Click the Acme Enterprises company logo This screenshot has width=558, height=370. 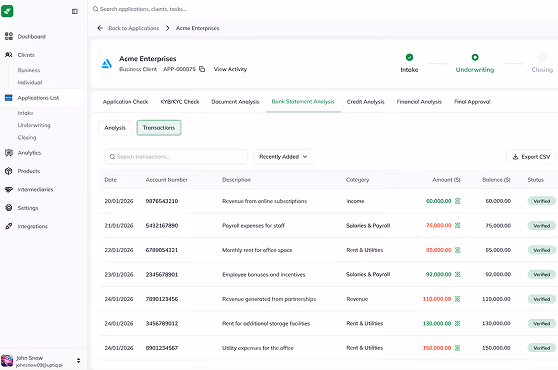tap(107, 64)
